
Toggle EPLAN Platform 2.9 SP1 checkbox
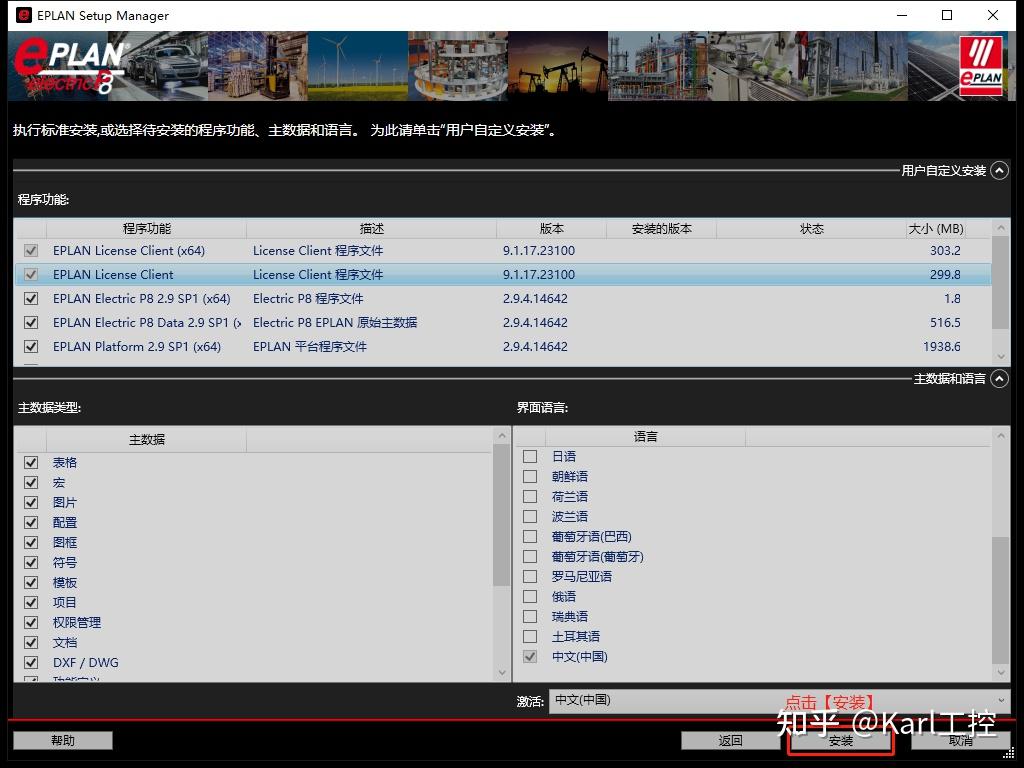pos(31,347)
